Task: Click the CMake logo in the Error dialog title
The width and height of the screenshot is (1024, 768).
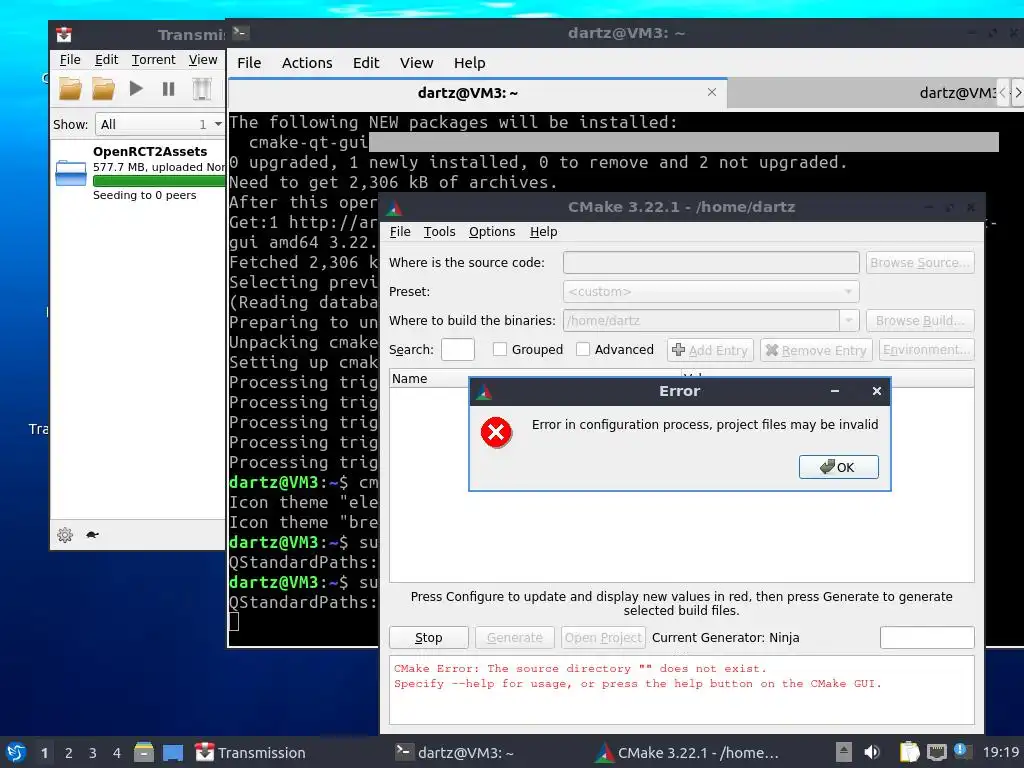Action: 484,392
